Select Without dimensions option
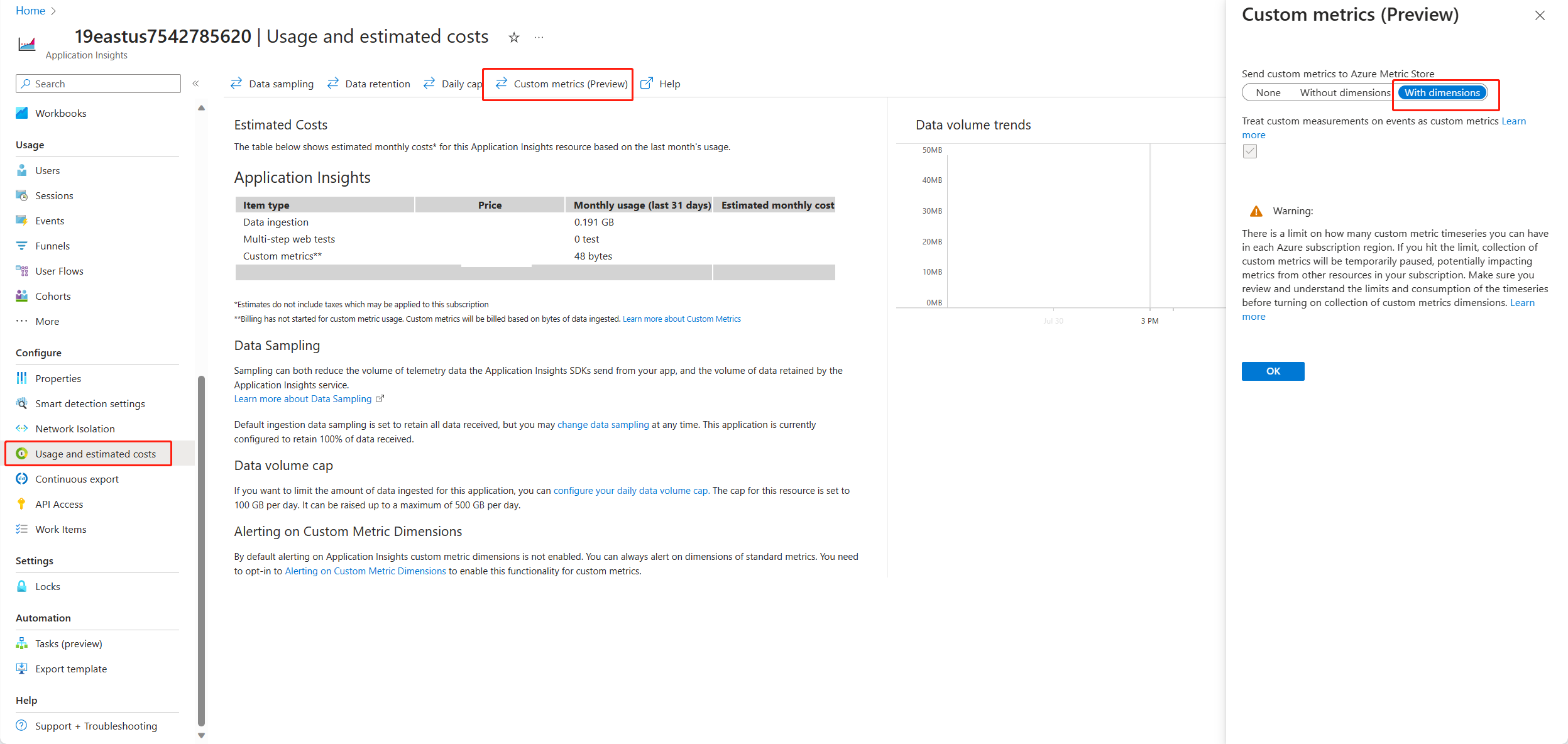 (x=1345, y=92)
